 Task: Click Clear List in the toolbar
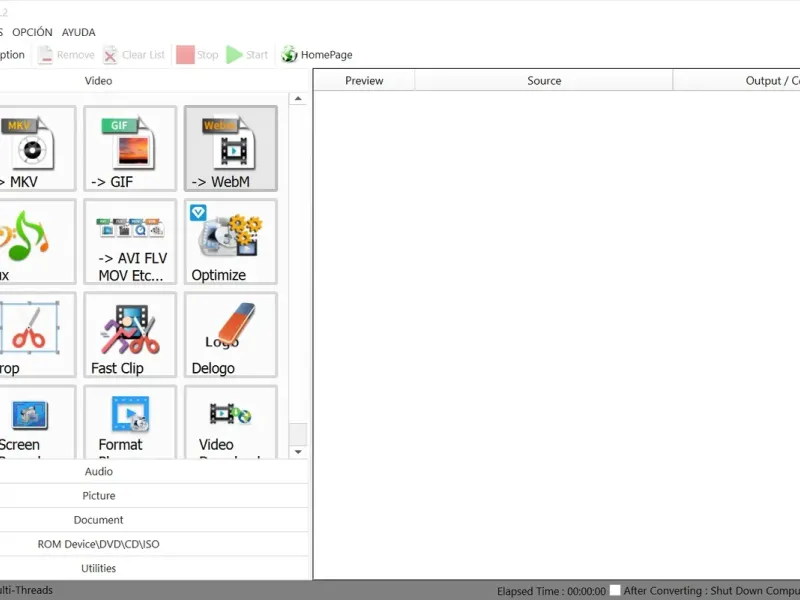[134, 55]
